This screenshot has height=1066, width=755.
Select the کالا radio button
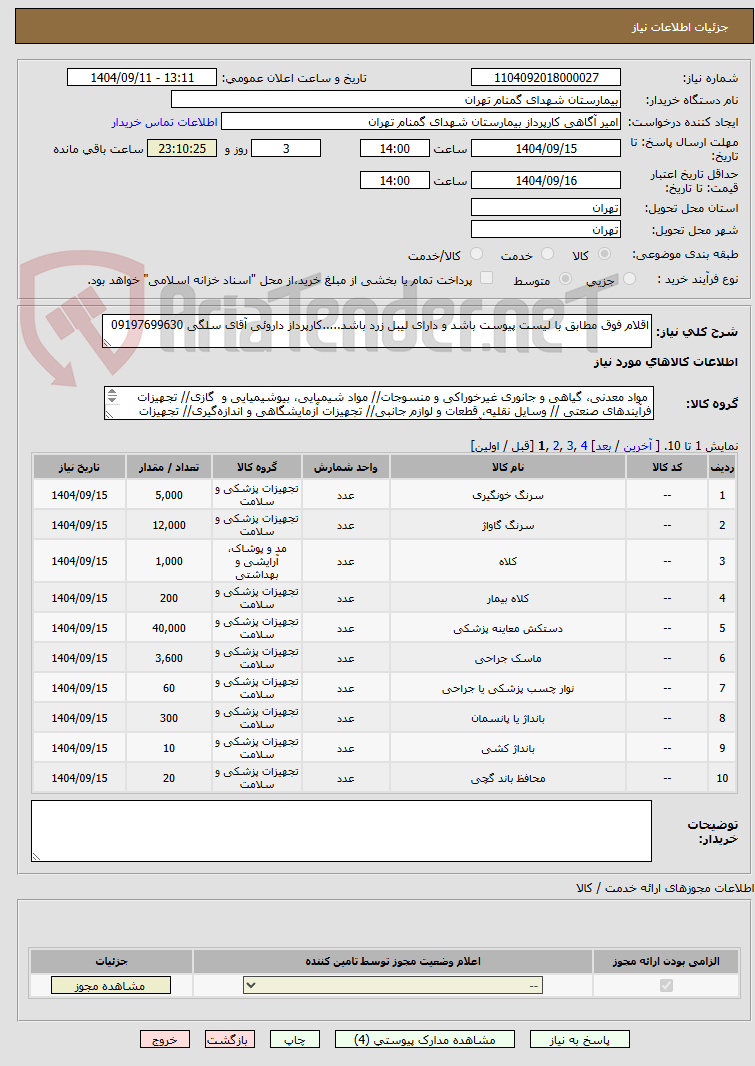point(603,254)
